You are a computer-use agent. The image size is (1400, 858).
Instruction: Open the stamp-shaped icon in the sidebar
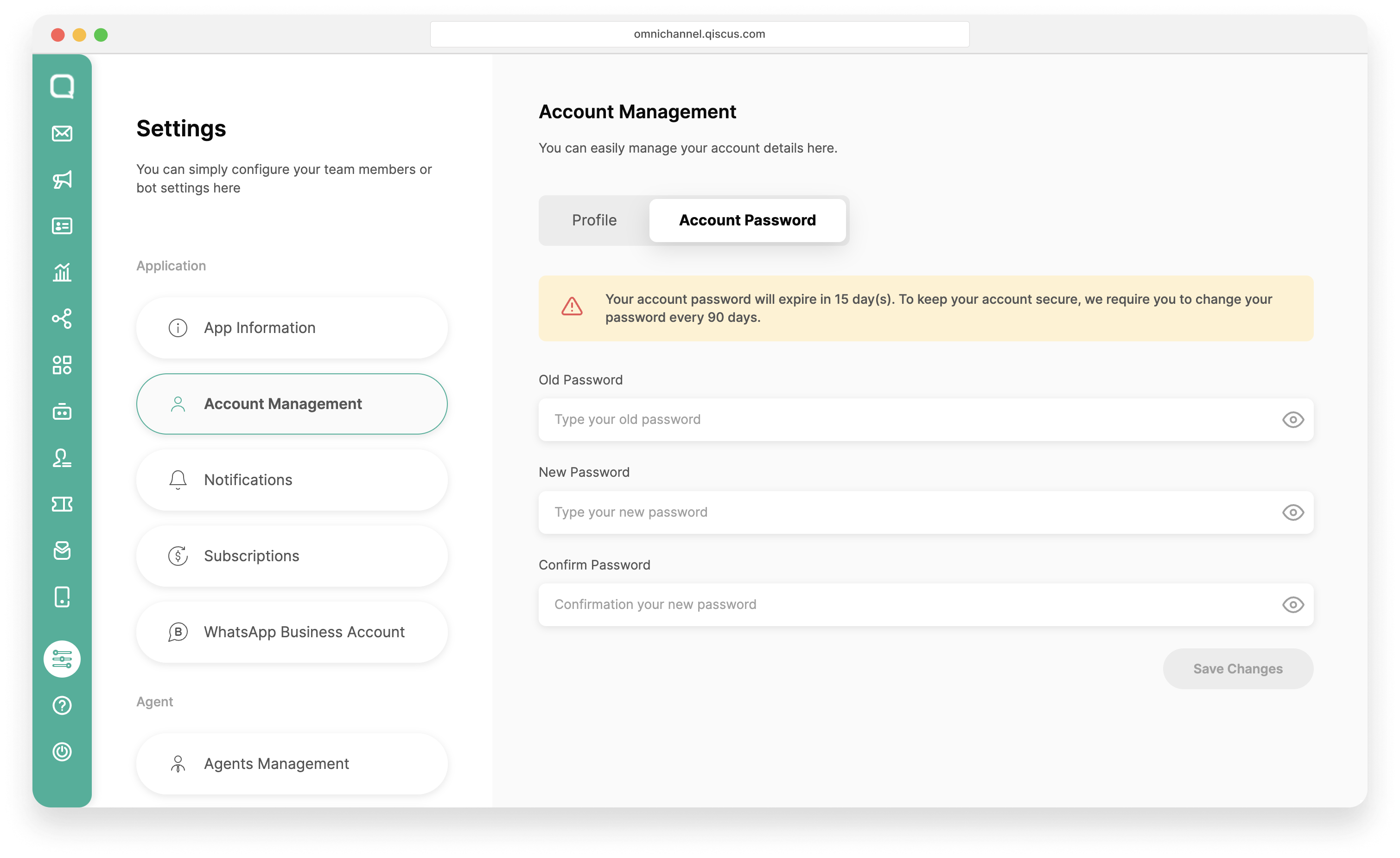pos(62,458)
